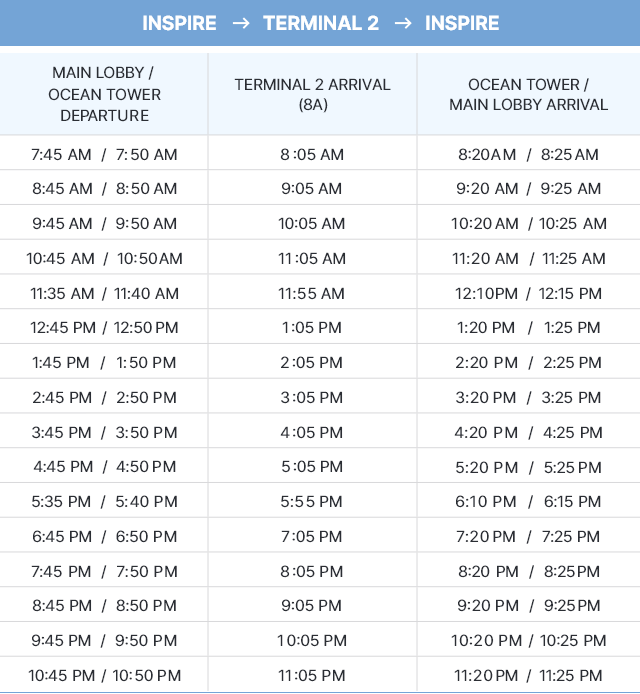Select the 6:10 PM / 6:15 PM arrival cell
Image resolution: width=640 pixels, height=694 pixels.
pyautogui.click(x=528, y=502)
